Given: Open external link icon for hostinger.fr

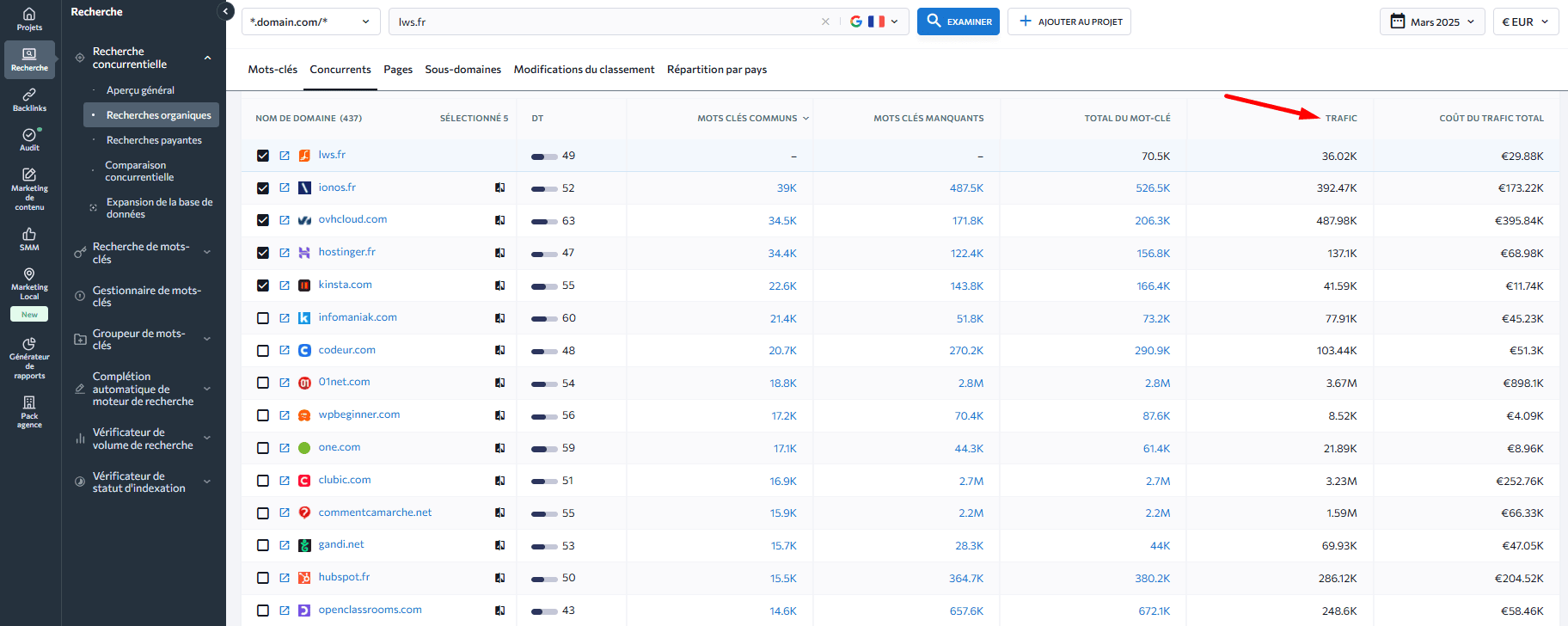Looking at the screenshot, I should (285, 253).
